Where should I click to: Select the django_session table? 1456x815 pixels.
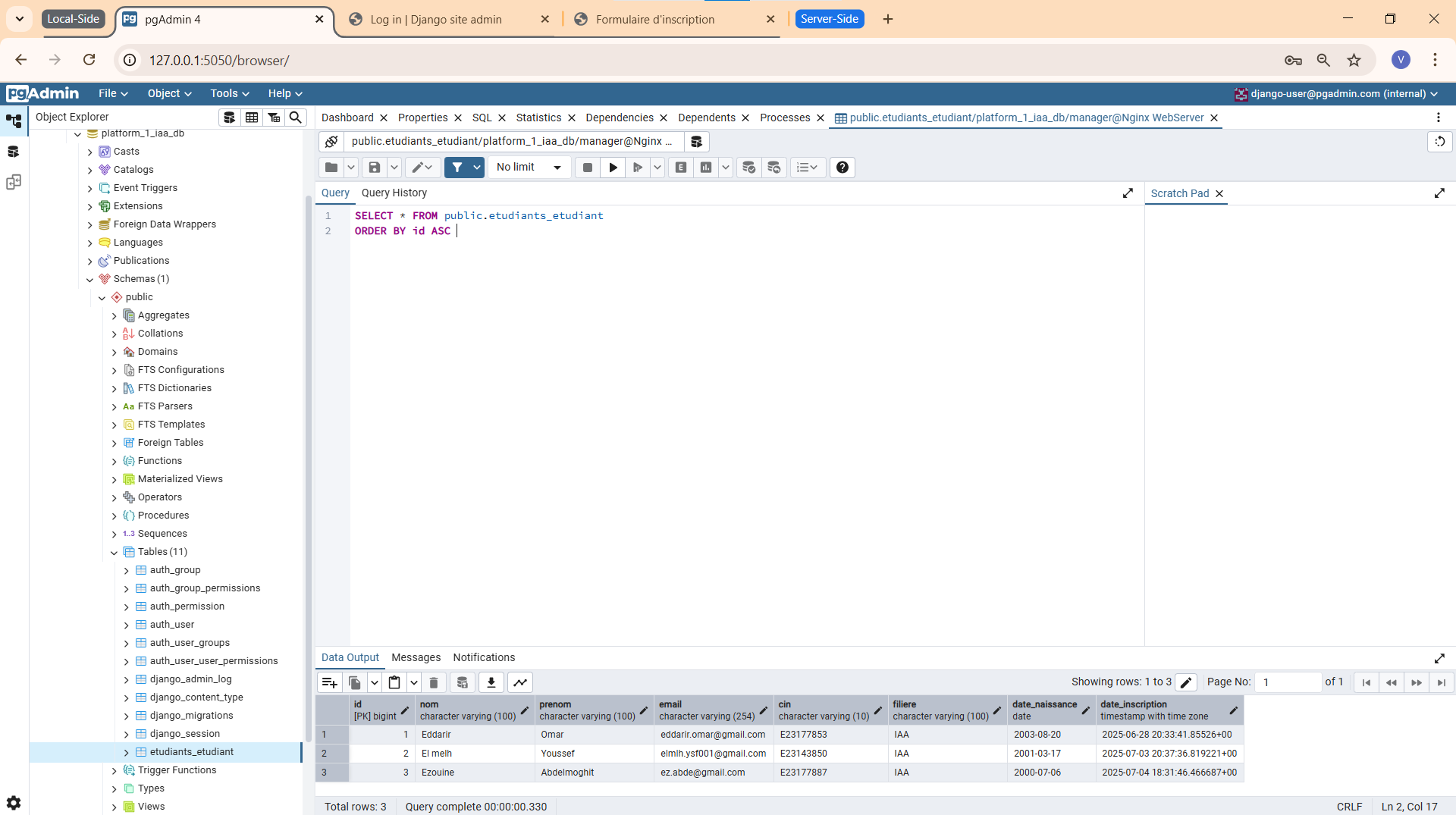tap(184, 734)
